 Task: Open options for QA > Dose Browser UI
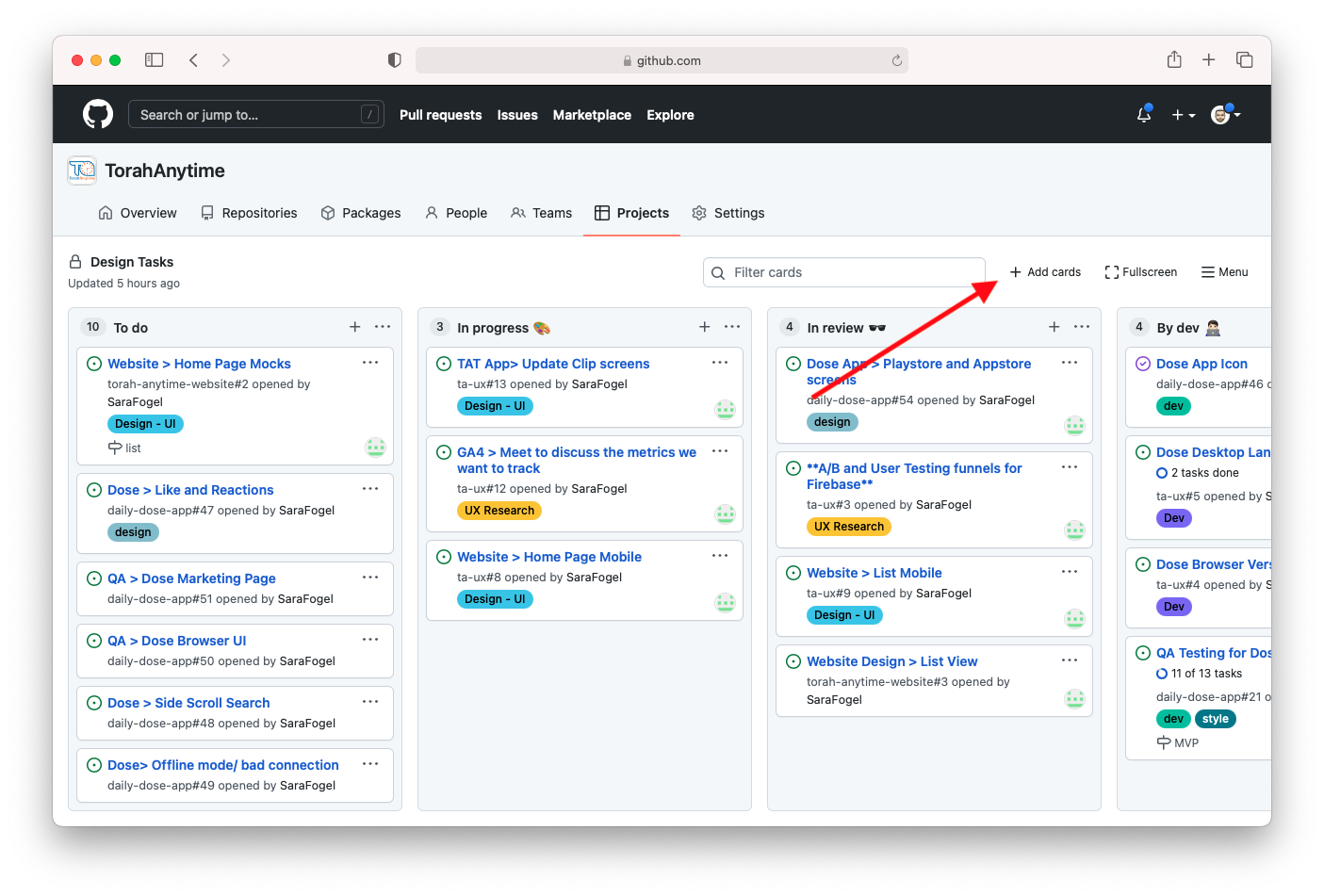(370, 640)
